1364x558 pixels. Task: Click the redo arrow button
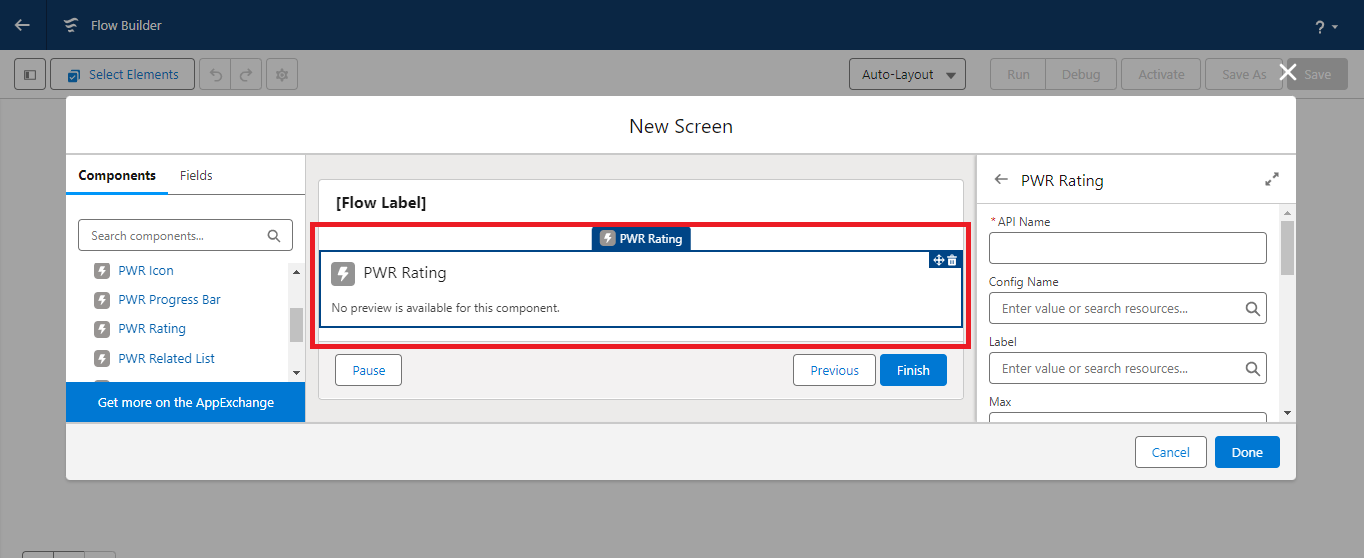pos(246,74)
